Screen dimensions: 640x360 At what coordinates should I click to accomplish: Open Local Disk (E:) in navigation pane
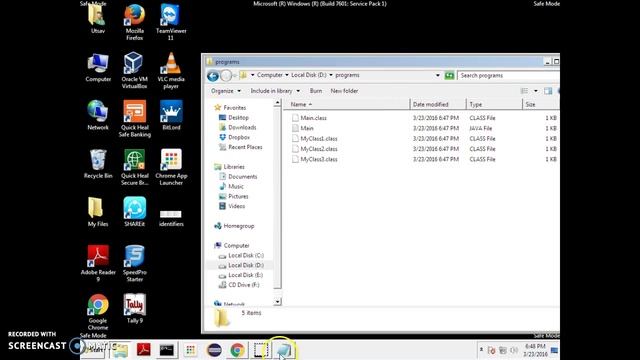pos(245,275)
